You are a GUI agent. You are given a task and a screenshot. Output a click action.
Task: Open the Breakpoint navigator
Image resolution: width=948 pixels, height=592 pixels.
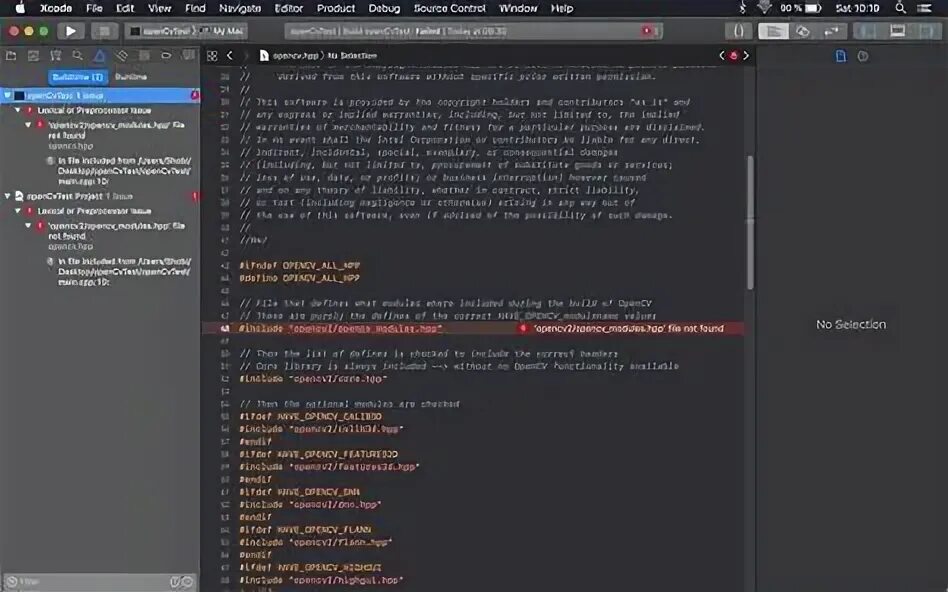(166, 56)
